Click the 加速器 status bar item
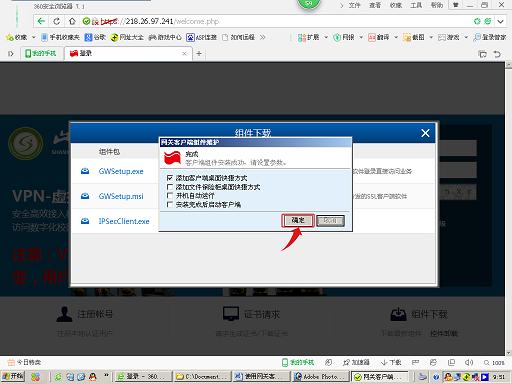Image resolution: width=512 pixels, height=384 pixels. coord(356,362)
